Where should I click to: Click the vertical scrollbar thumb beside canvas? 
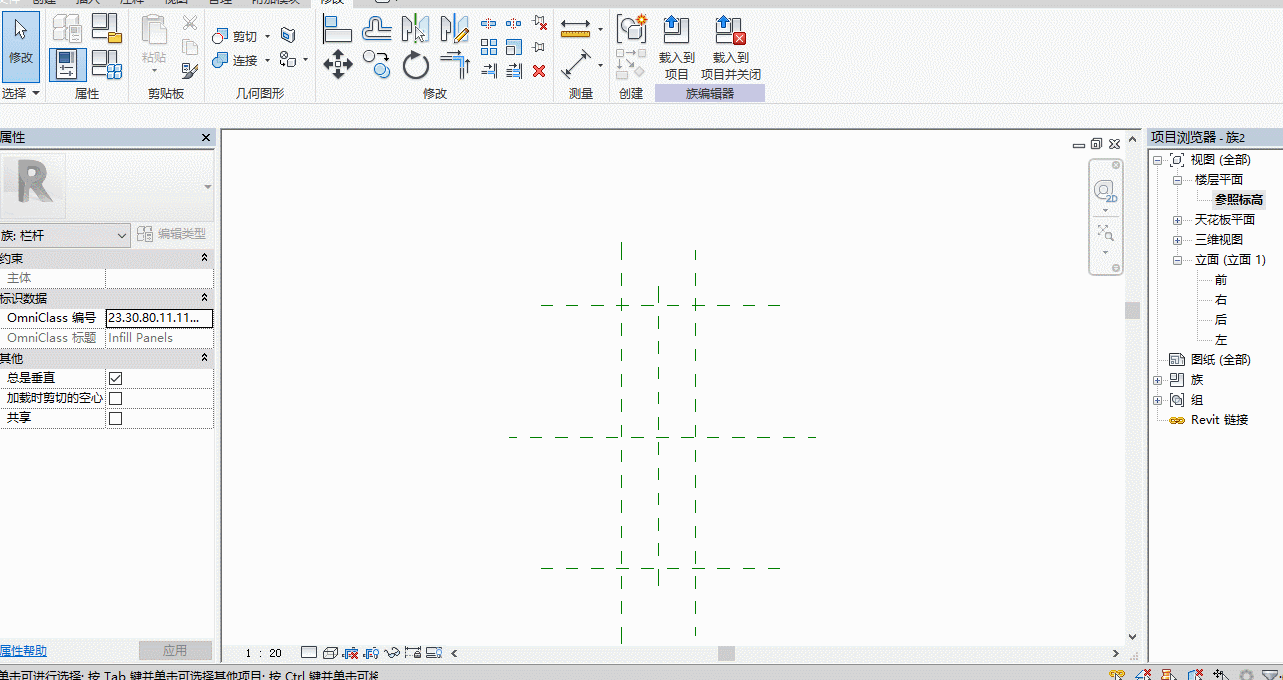pos(1132,310)
